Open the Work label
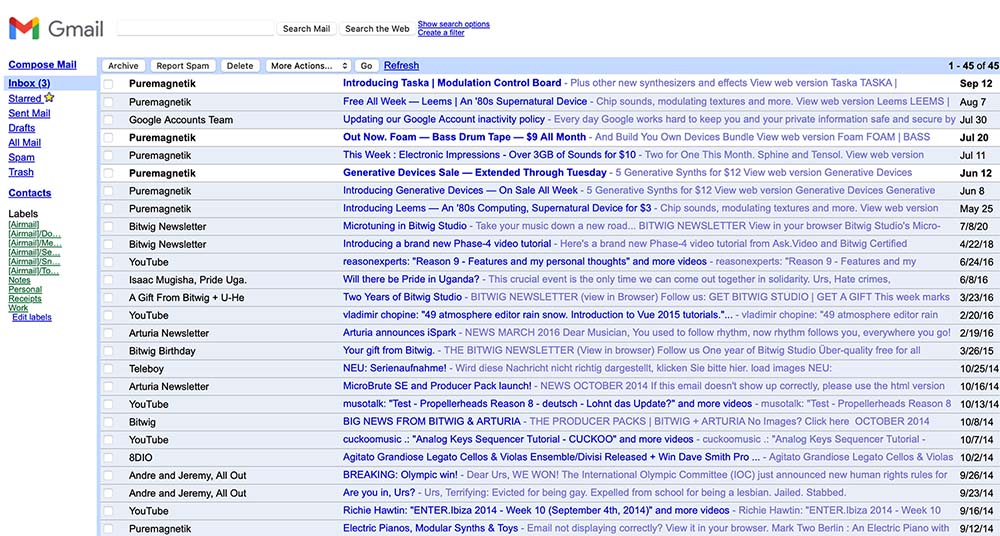 pos(18,308)
